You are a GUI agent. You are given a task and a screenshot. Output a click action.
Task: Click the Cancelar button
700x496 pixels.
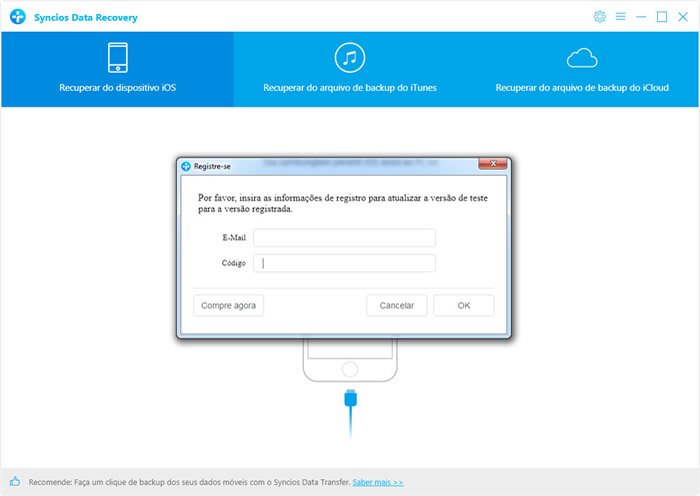pyautogui.click(x=396, y=305)
